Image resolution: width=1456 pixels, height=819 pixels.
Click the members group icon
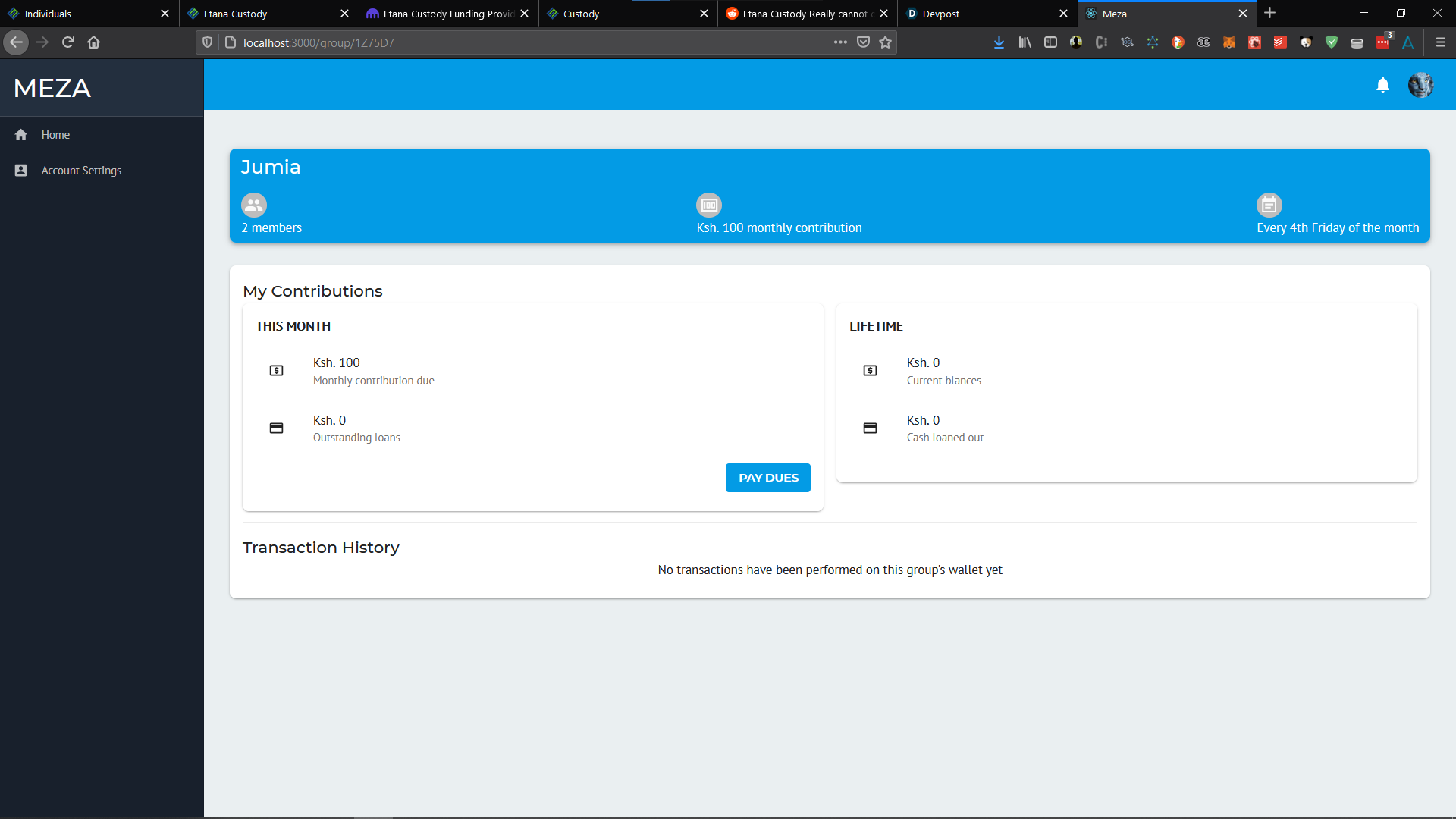pyautogui.click(x=254, y=205)
